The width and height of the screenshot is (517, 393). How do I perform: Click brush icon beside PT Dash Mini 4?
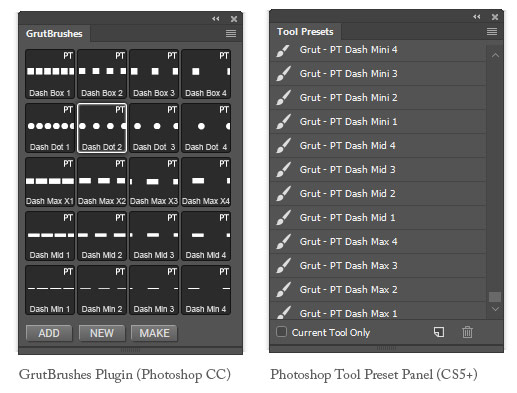[x=283, y=50]
